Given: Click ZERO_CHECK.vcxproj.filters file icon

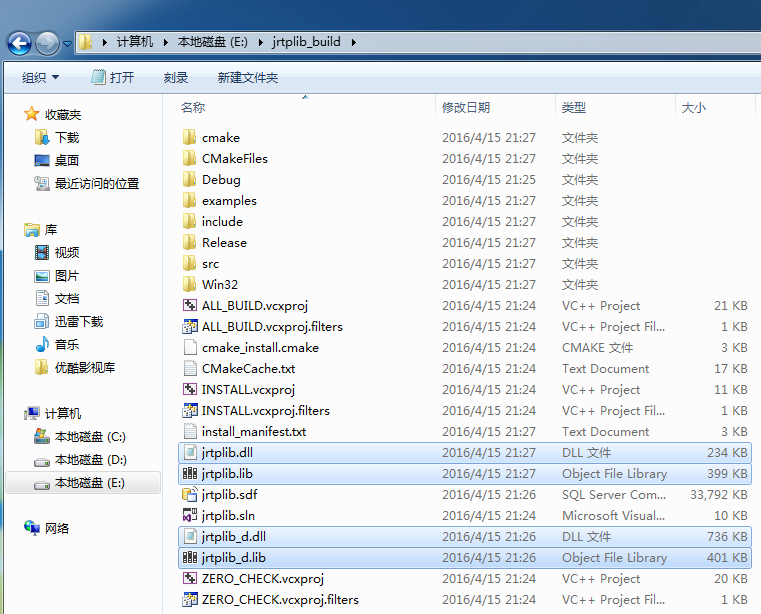Looking at the screenshot, I should coord(189,600).
